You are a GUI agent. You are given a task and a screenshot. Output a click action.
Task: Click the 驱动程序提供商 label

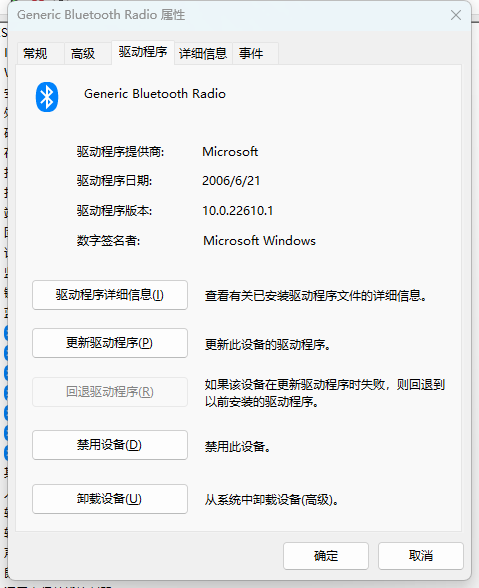click(x=120, y=152)
